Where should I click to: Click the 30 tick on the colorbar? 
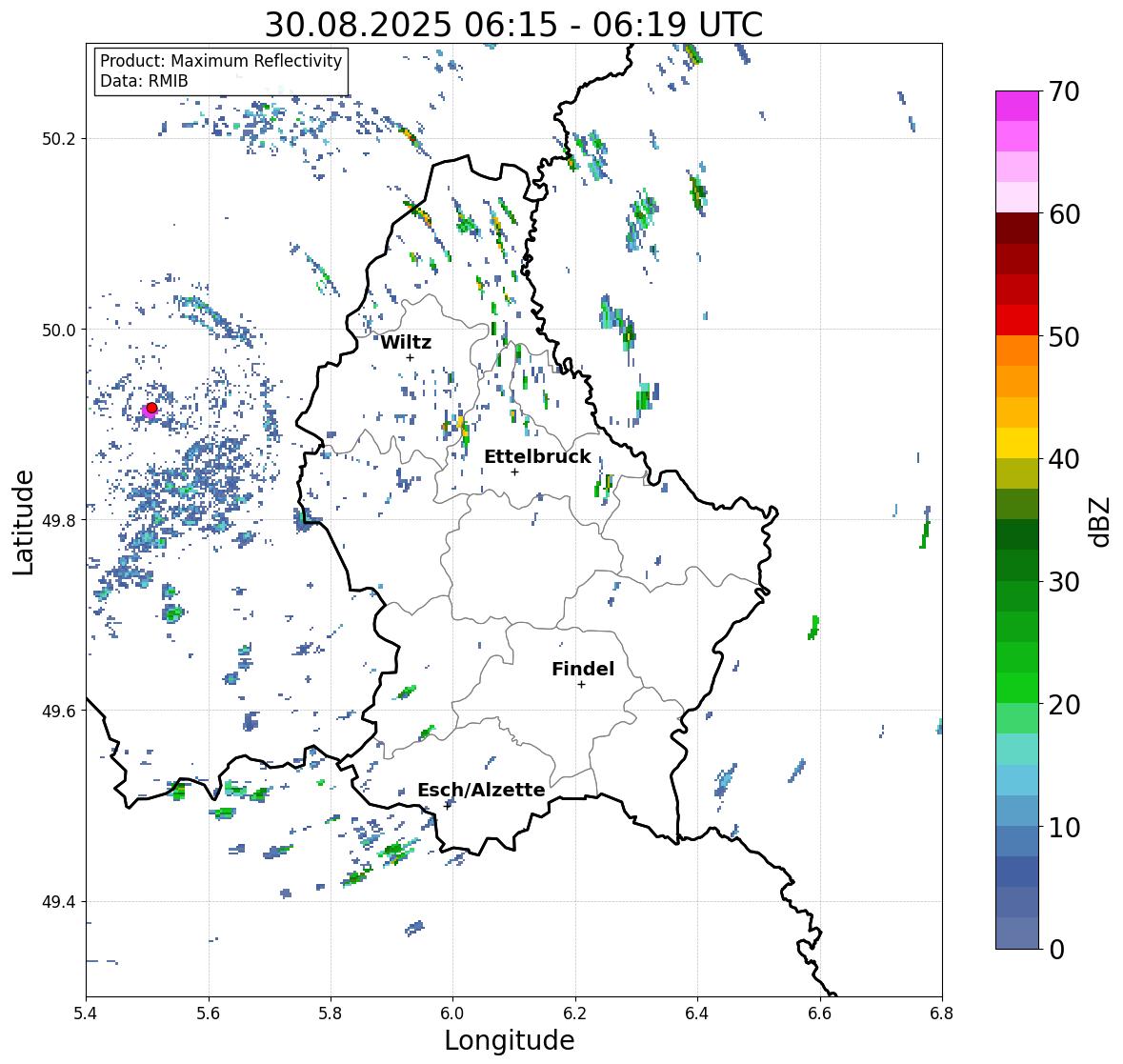[x=1064, y=581]
